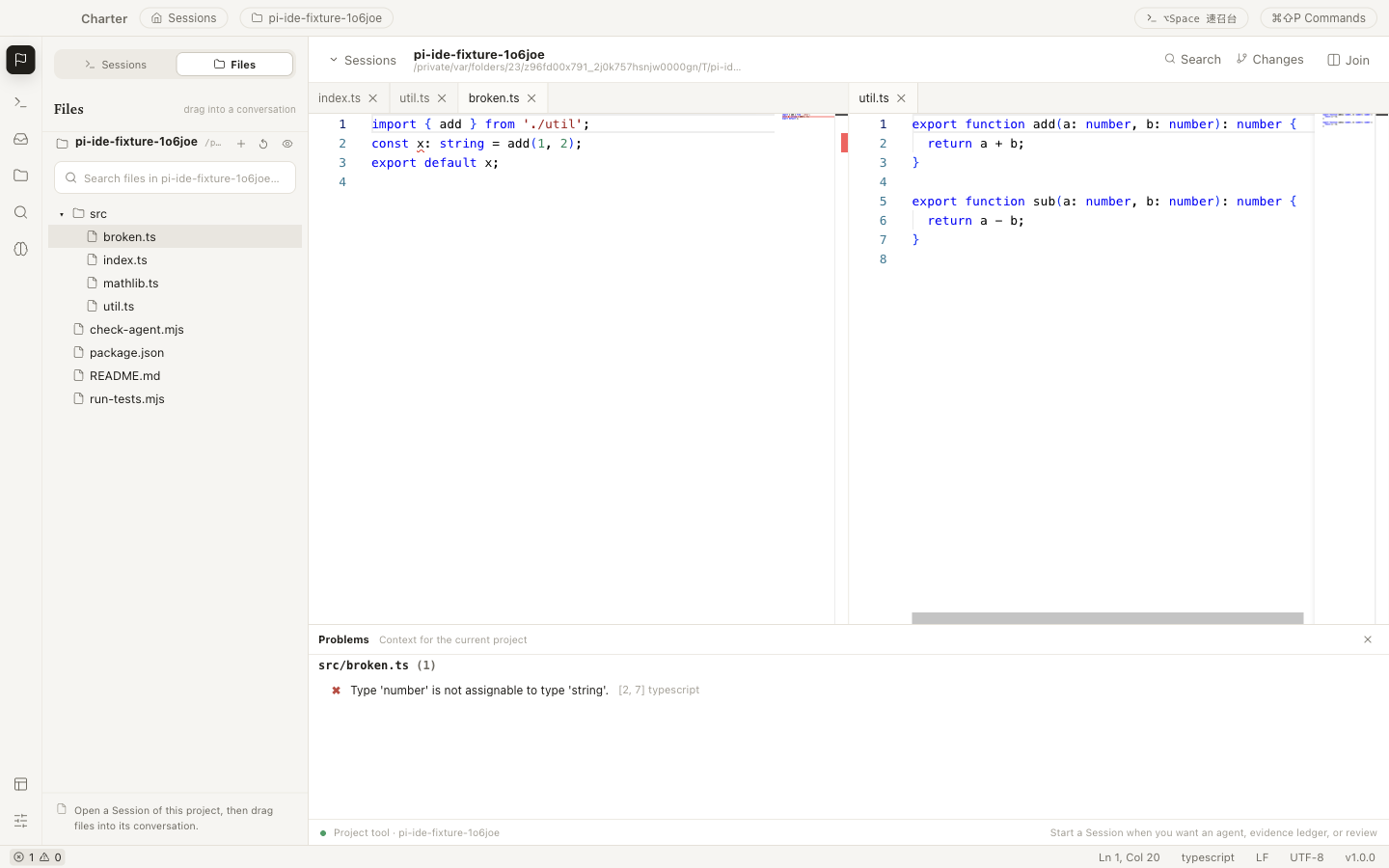
Task: Click the Project tool status indicator
Action: [x=409, y=833]
